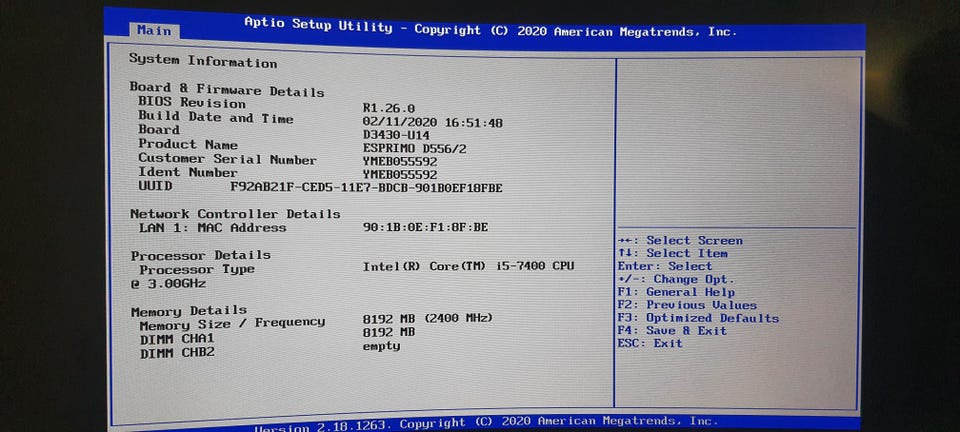Select the Product Name label
This screenshot has height=432, width=960.
[188, 144]
